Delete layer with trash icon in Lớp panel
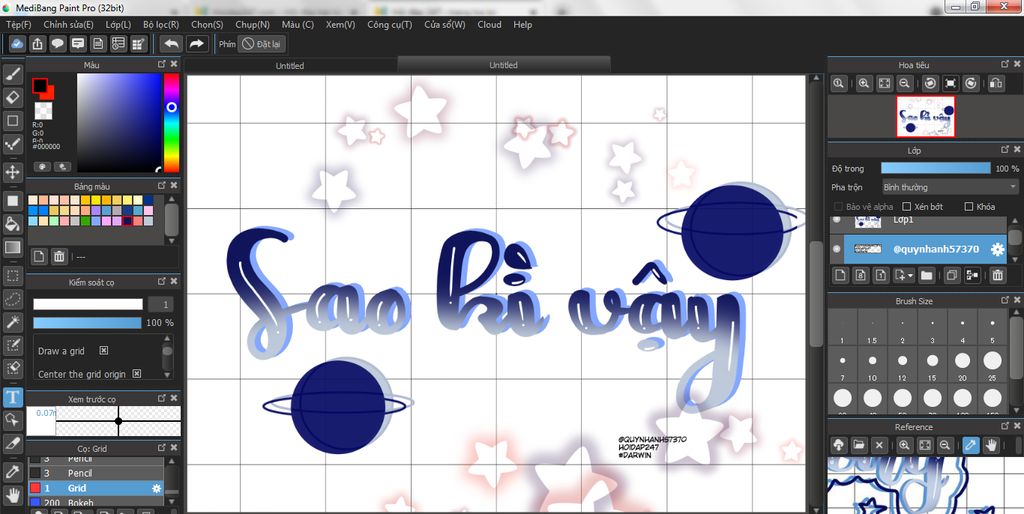 pyautogui.click(x=997, y=275)
